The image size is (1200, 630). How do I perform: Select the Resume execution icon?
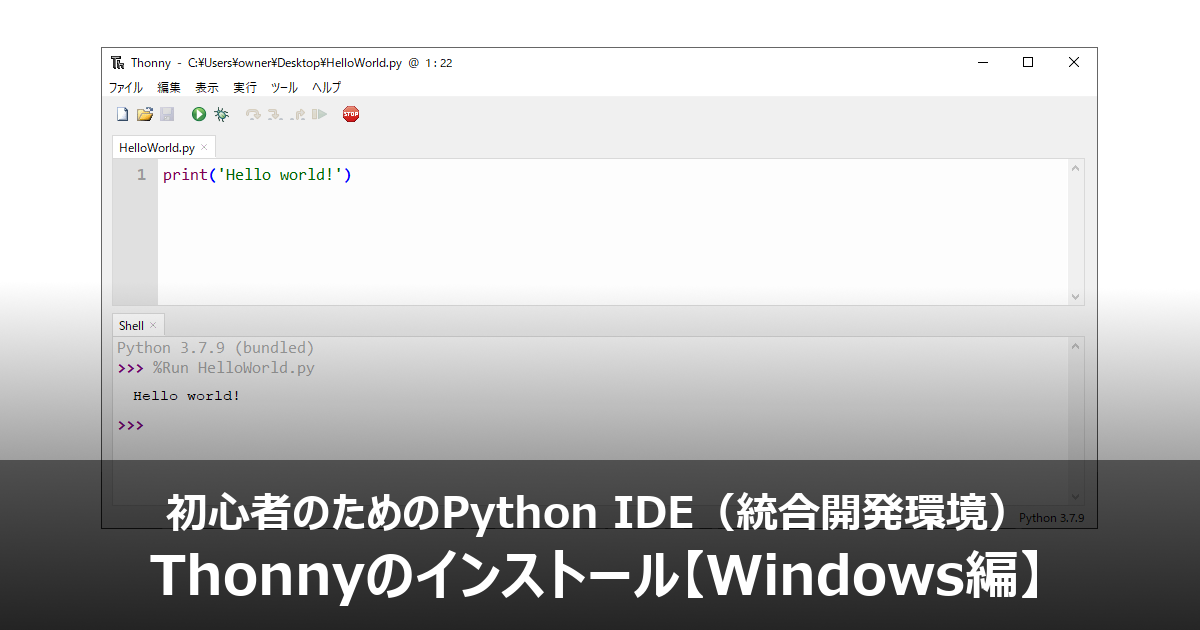pyautogui.click(x=317, y=114)
